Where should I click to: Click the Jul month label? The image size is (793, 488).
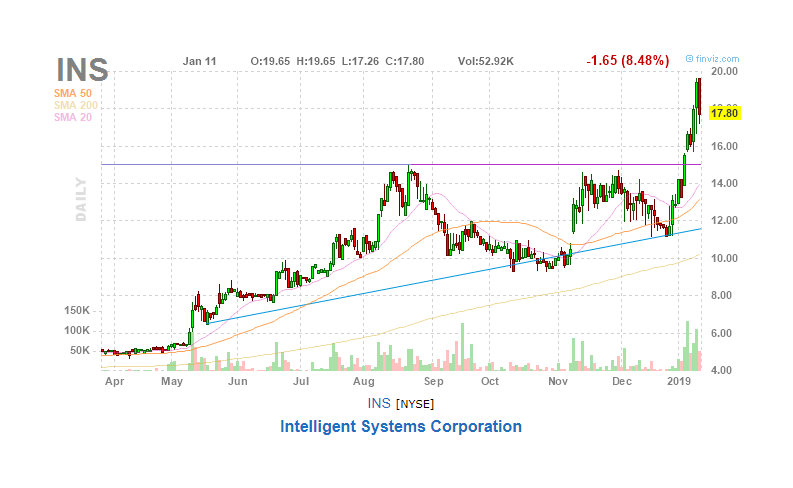(x=301, y=381)
